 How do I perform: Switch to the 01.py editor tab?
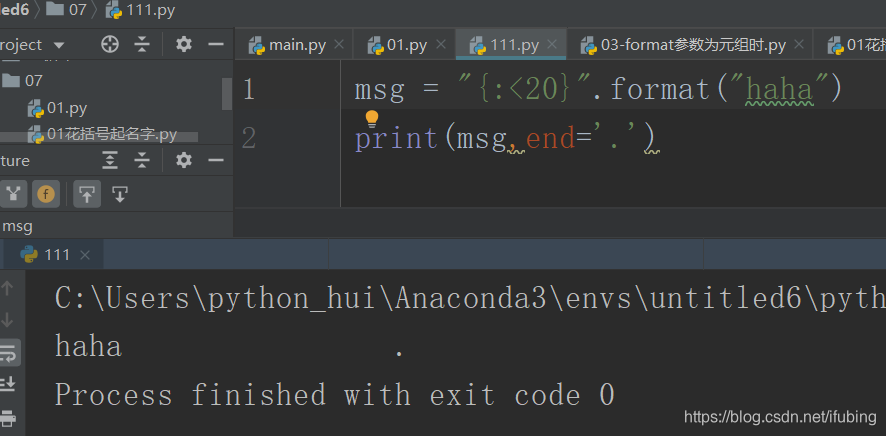[x=407, y=45]
